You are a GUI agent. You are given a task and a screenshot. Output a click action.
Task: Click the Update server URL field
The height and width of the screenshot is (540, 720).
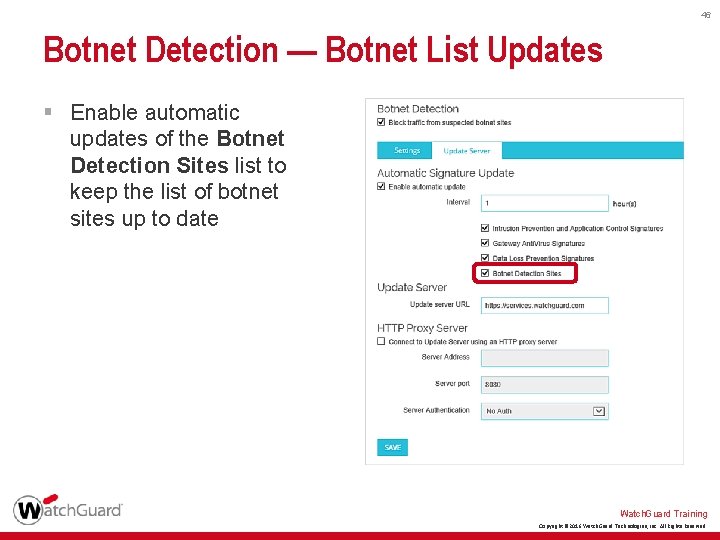(545, 305)
